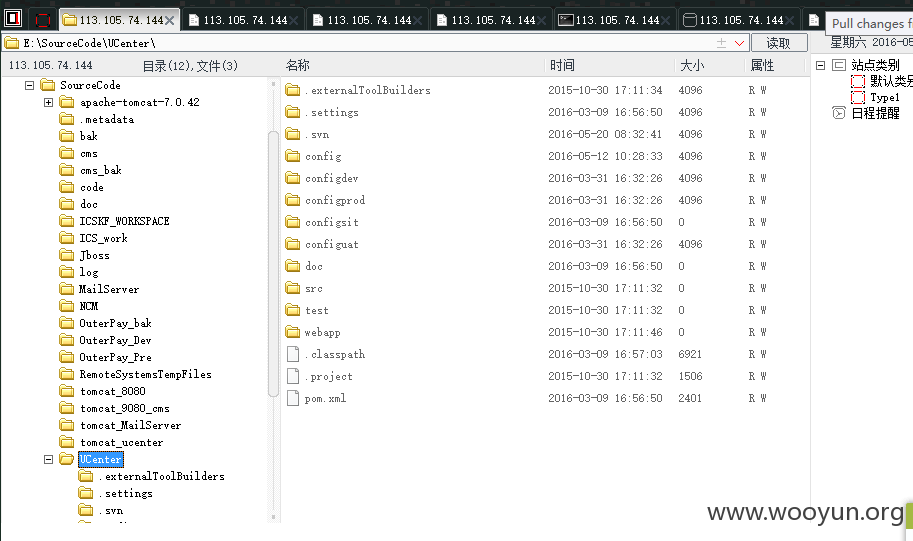913x541 pixels.
Task: Click the 默认类别 site category icon
Action: pyautogui.click(x=858, y=82)
